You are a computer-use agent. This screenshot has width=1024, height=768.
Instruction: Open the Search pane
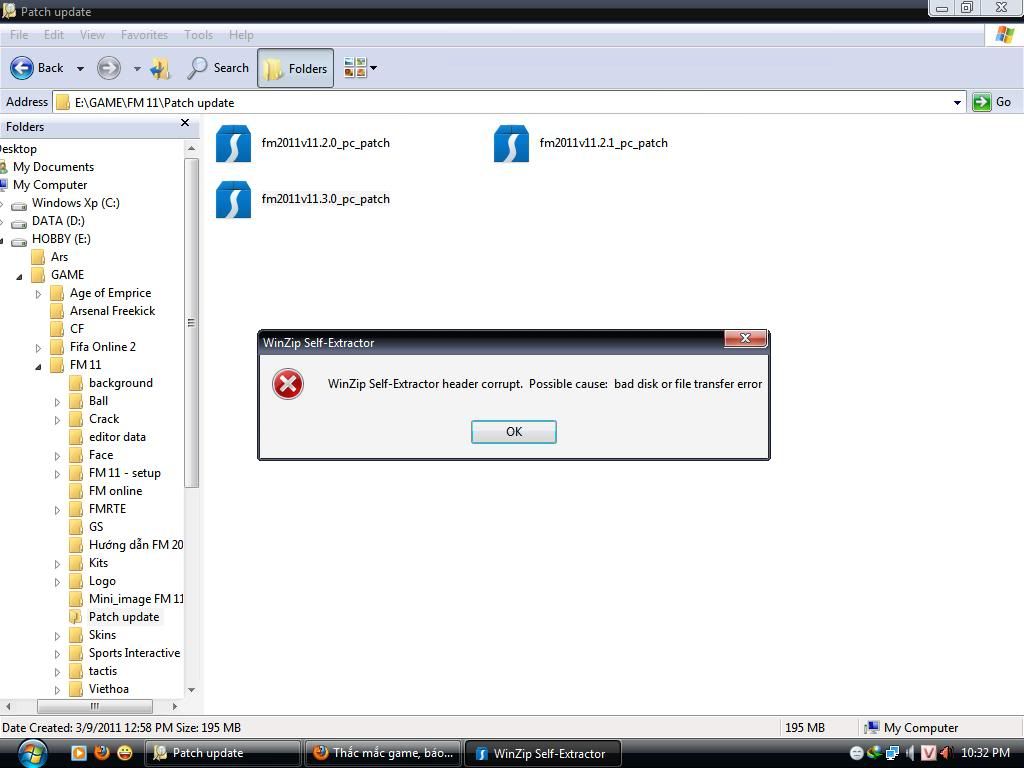point(218,68)
